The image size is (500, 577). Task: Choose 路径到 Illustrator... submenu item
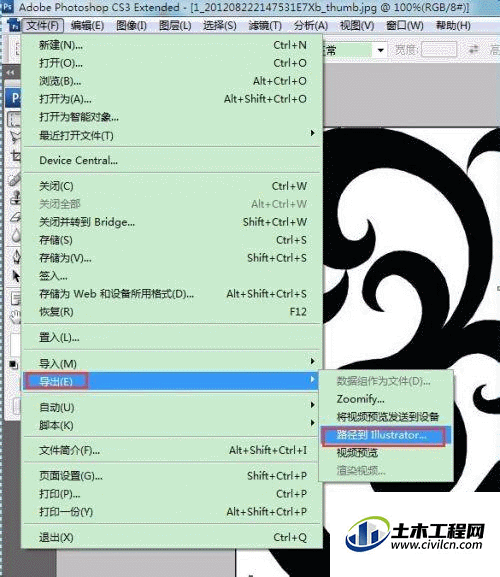[386, 435]
